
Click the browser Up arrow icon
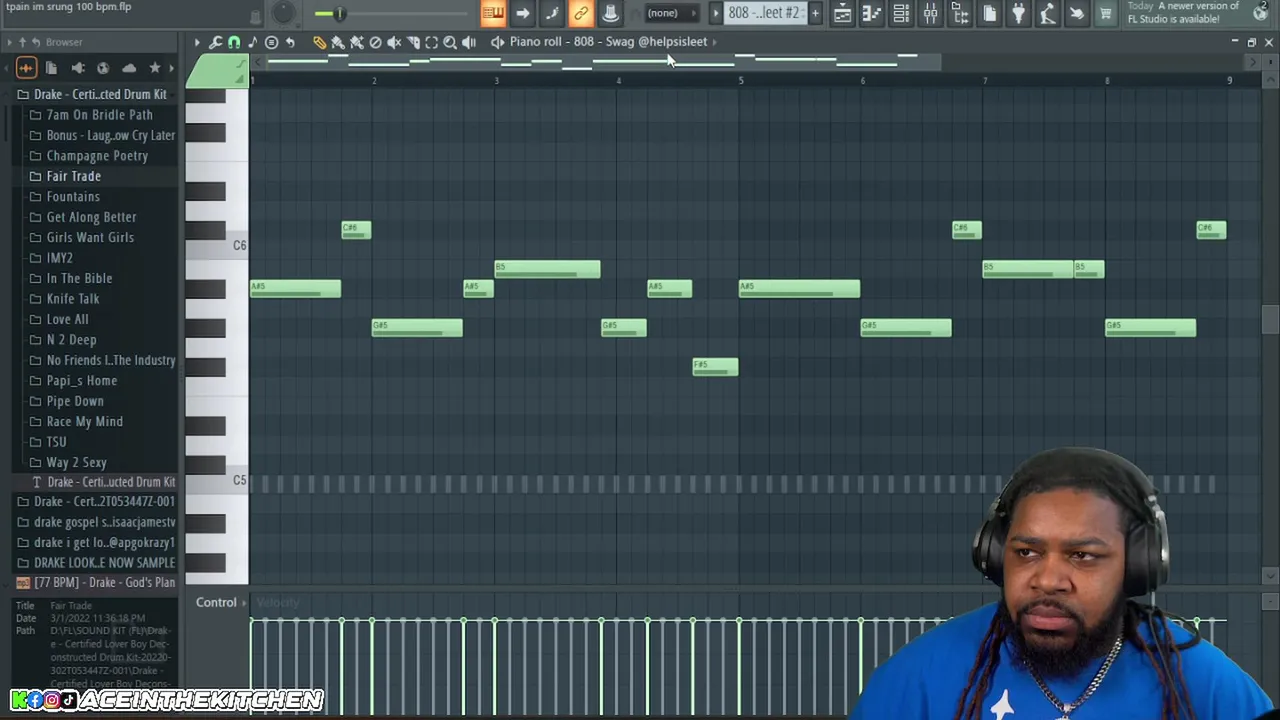[x=23, y=42]
